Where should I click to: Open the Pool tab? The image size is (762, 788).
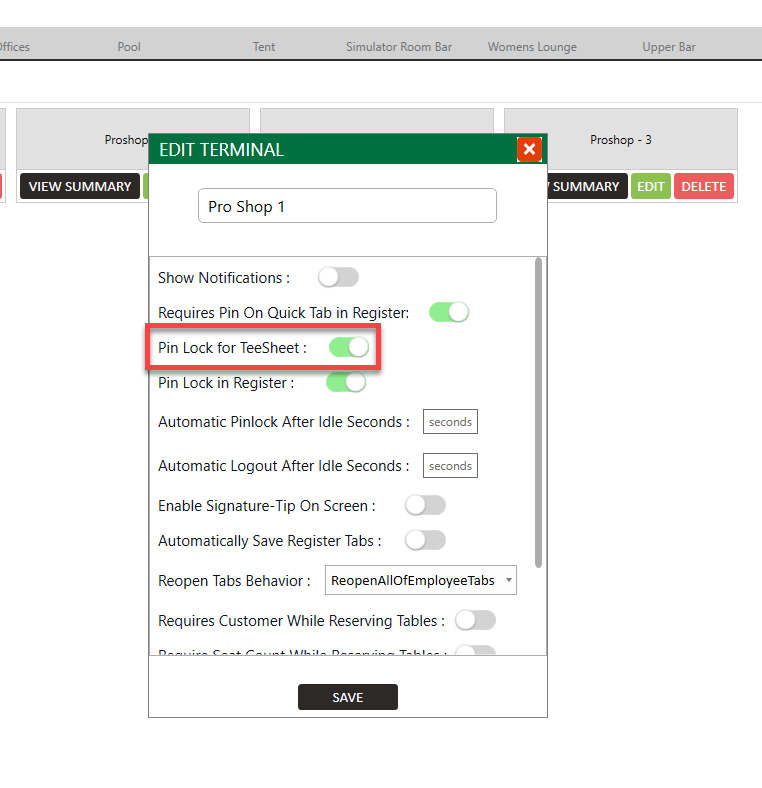tap(129, 47)
